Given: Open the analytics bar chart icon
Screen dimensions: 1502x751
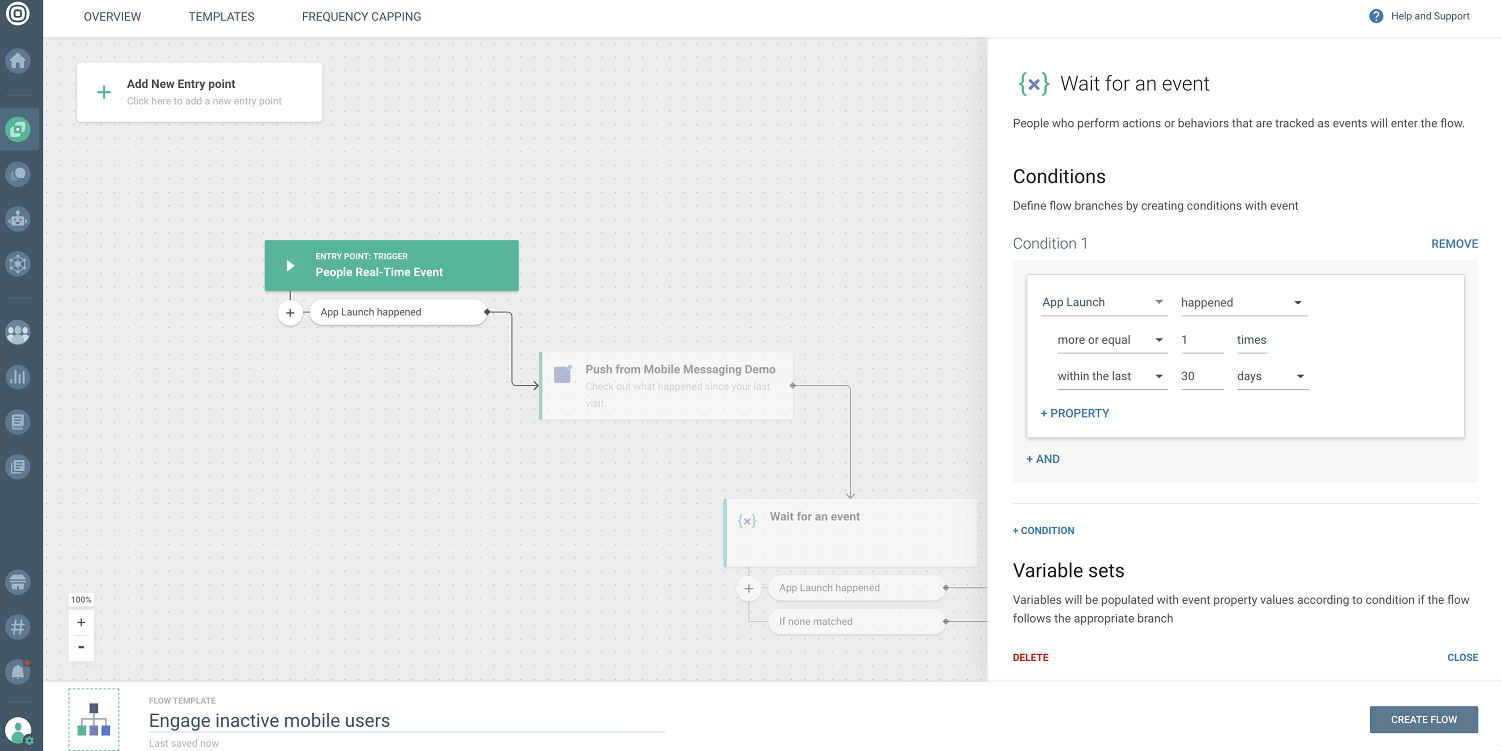Looking at the screenshot, I should [18, 377].
